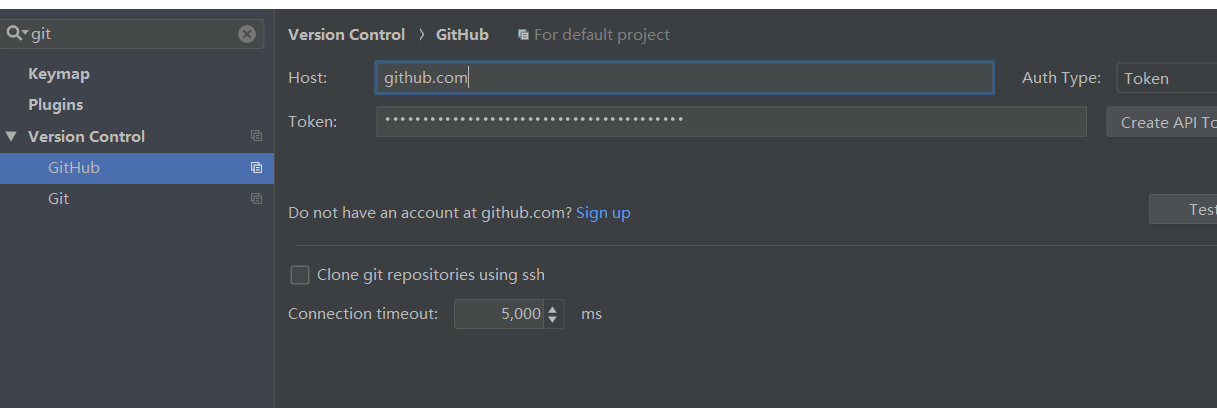Open the Auth Type dropdown
The height and width of the screenshot is (408, 1217).
pos(1165,78)
